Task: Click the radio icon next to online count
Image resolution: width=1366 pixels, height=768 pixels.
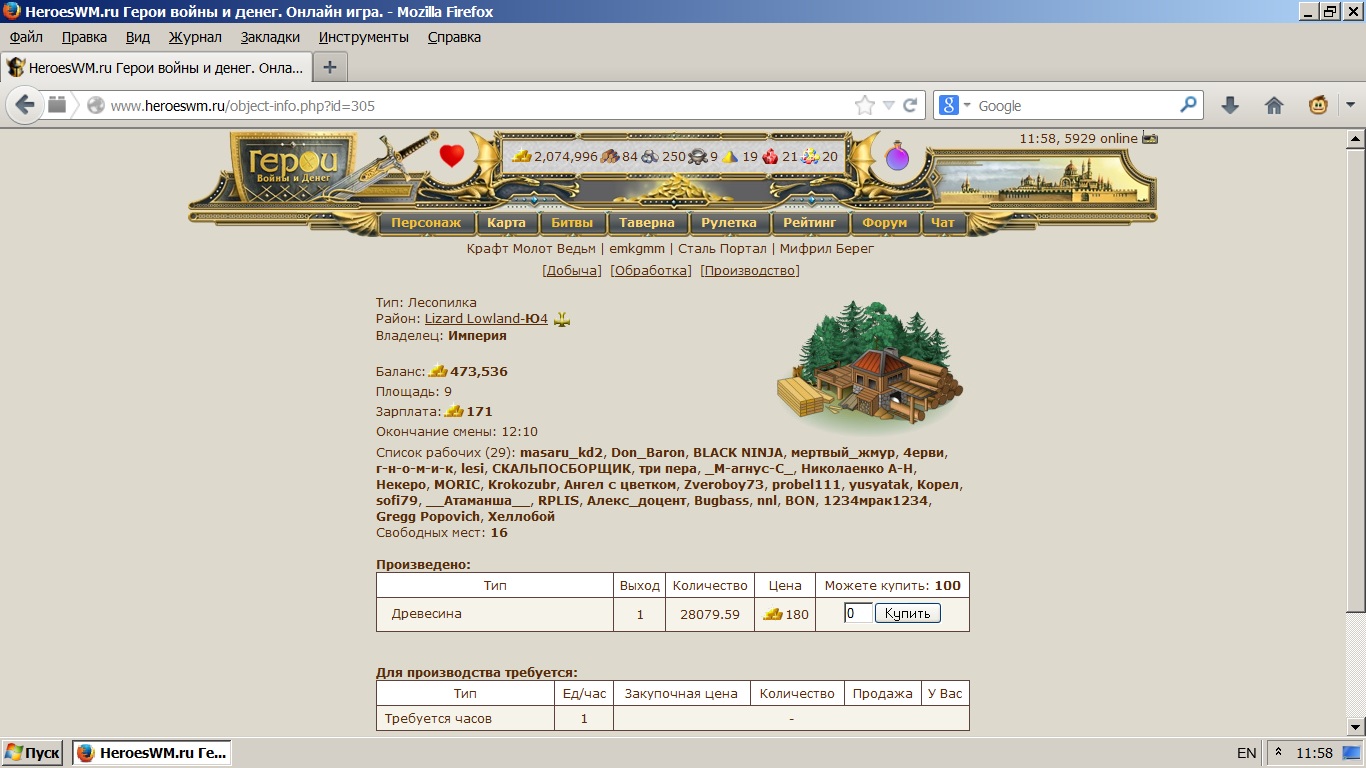Action: (x=1150, y=138)
